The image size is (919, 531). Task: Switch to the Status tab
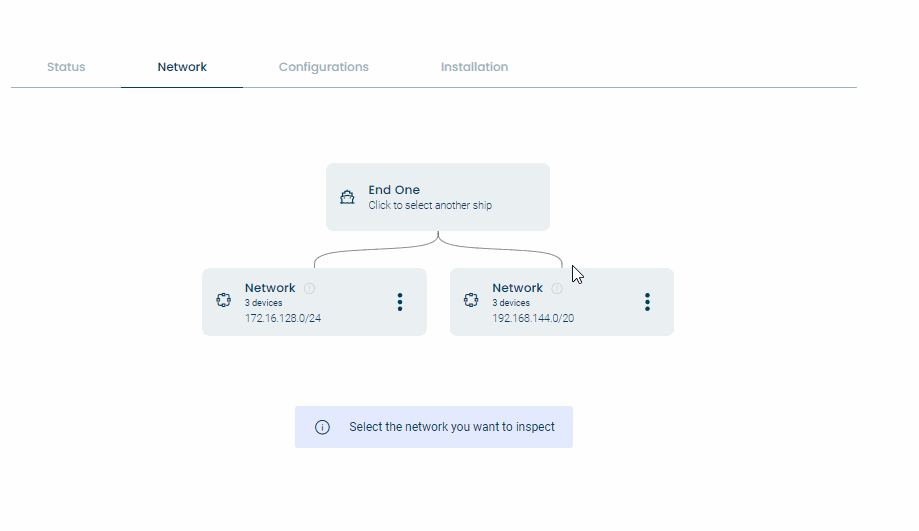66,67
